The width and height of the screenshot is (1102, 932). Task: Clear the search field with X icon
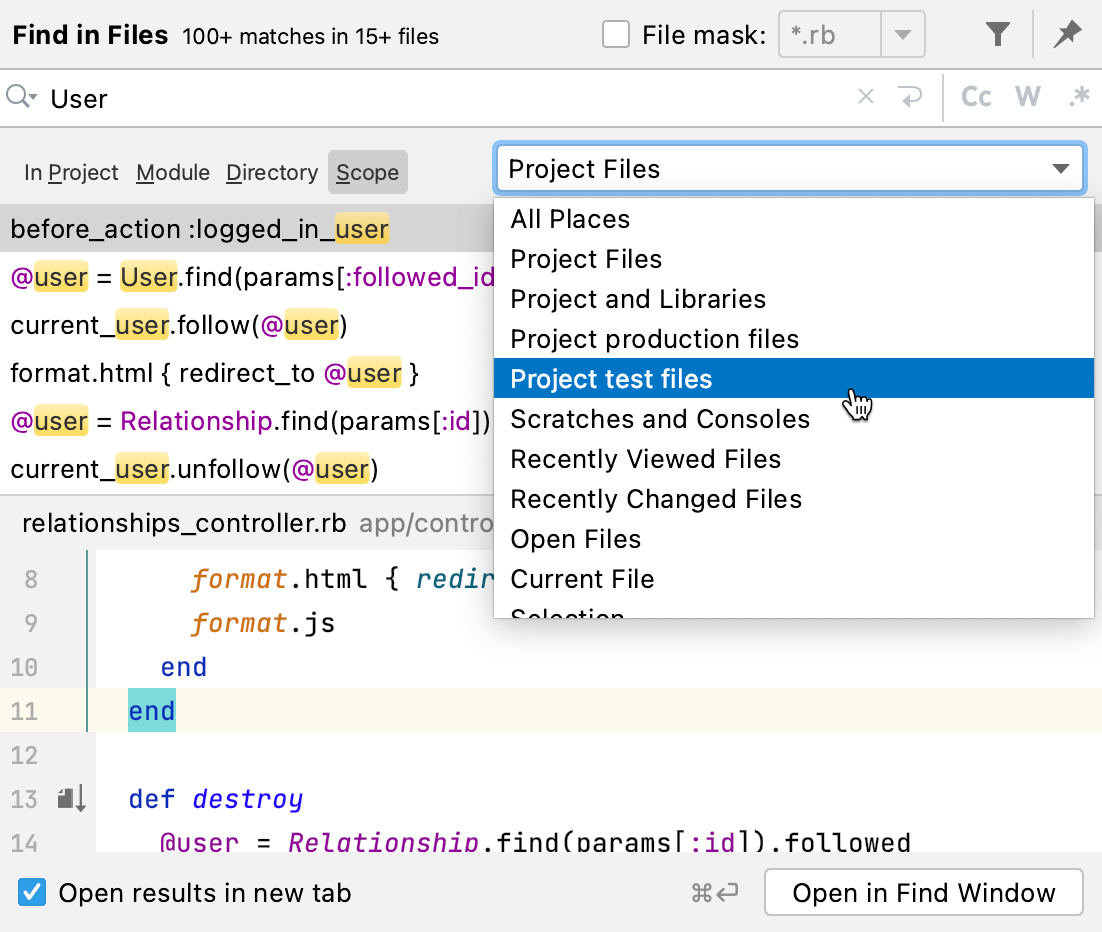click(x=866, y=97)
